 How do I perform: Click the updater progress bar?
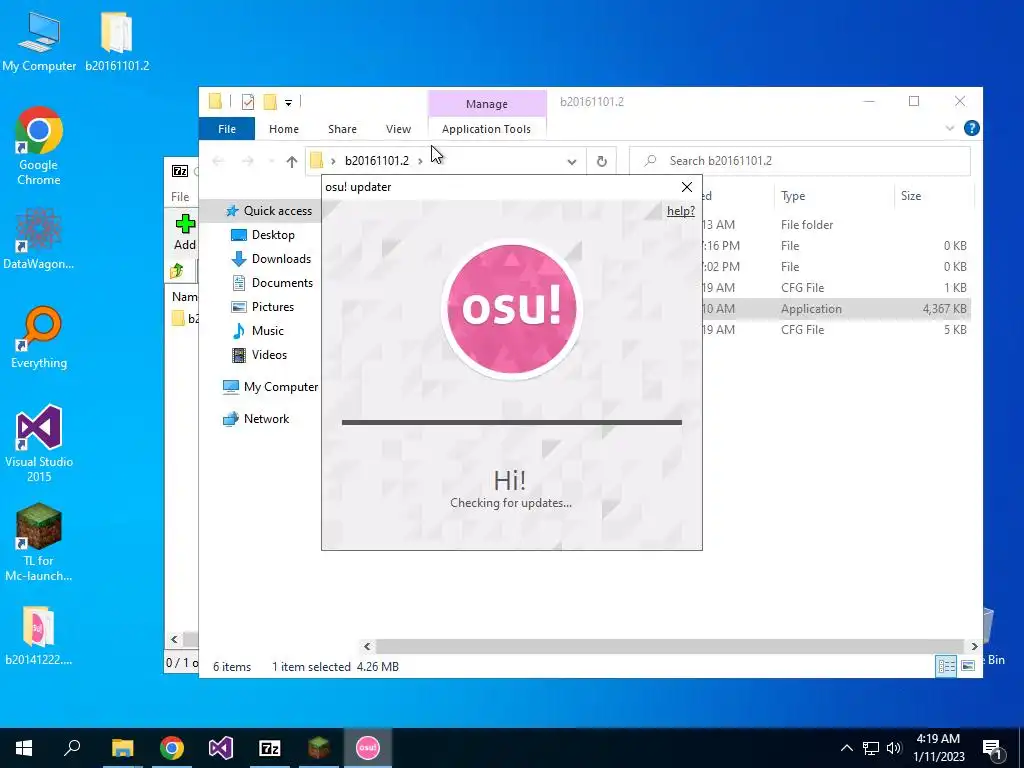point(511,423)
